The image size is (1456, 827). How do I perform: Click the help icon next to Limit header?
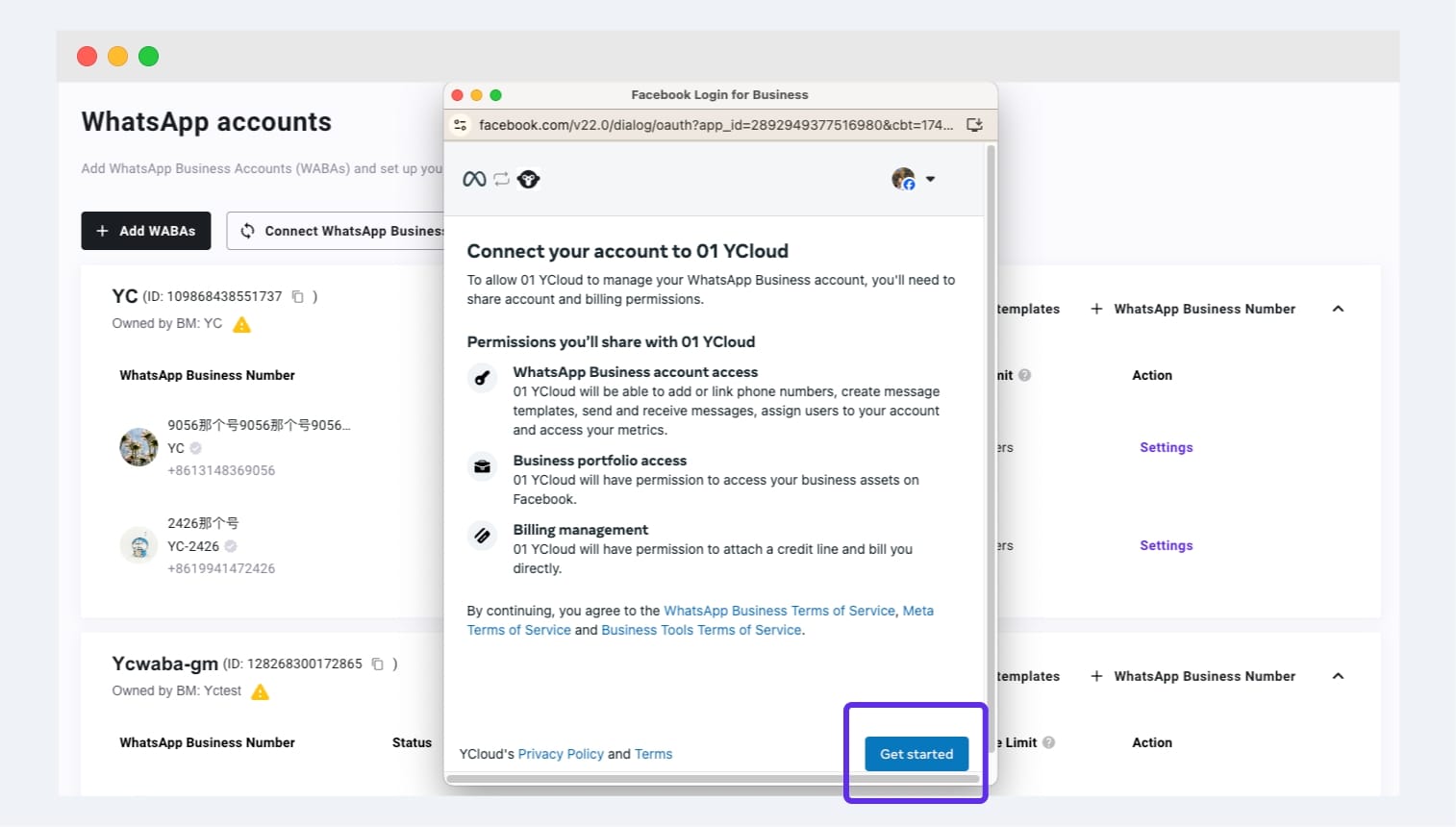click(1049, 742)
